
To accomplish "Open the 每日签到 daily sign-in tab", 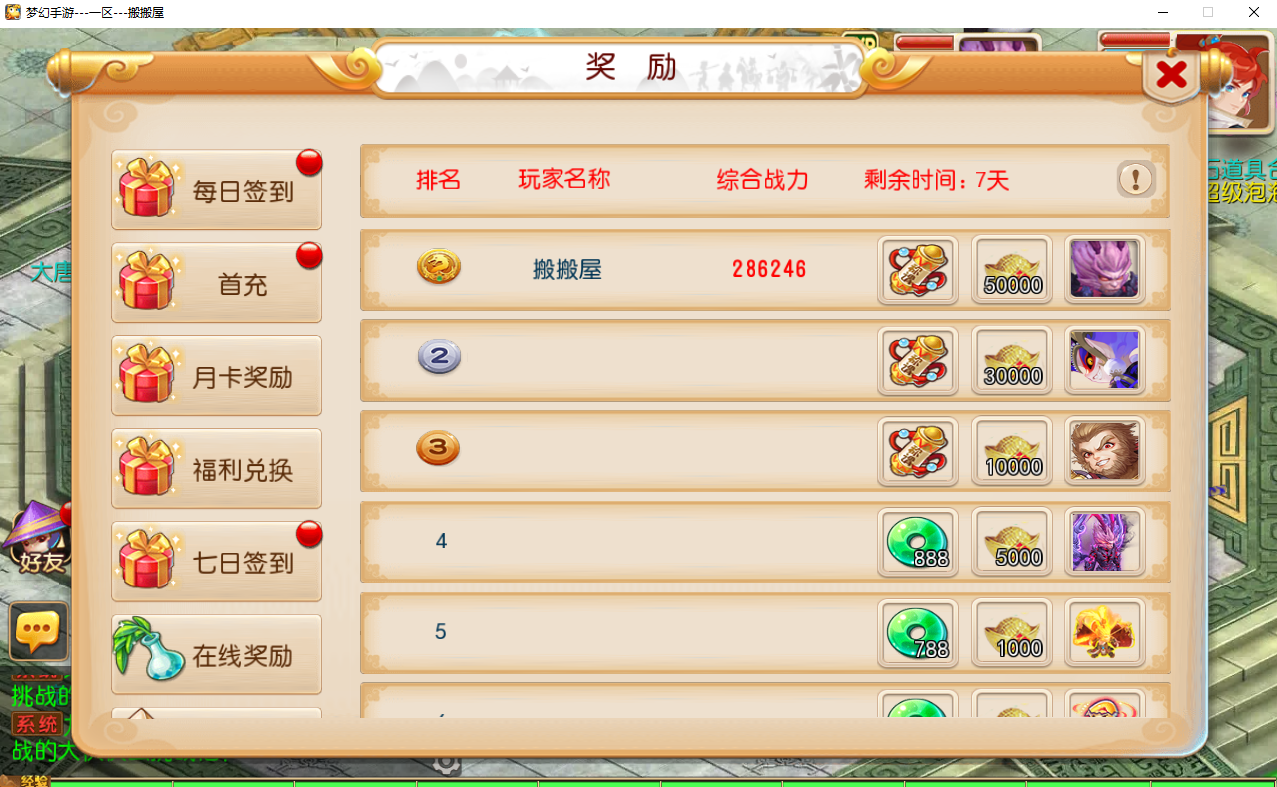I will tap(216, 190).
